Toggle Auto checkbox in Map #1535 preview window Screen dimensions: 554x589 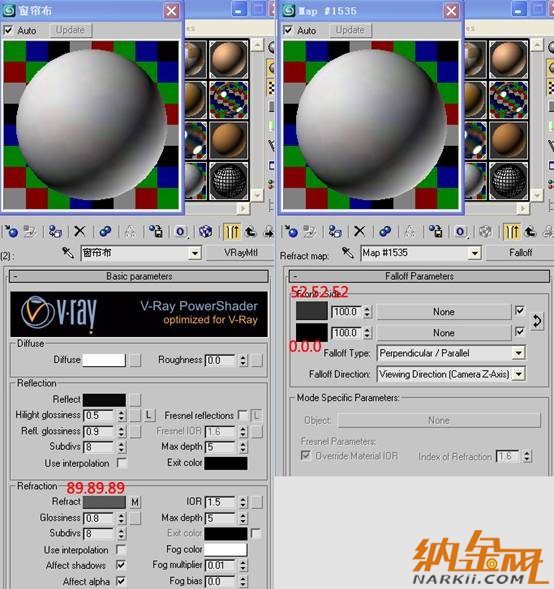pos(288,30)
